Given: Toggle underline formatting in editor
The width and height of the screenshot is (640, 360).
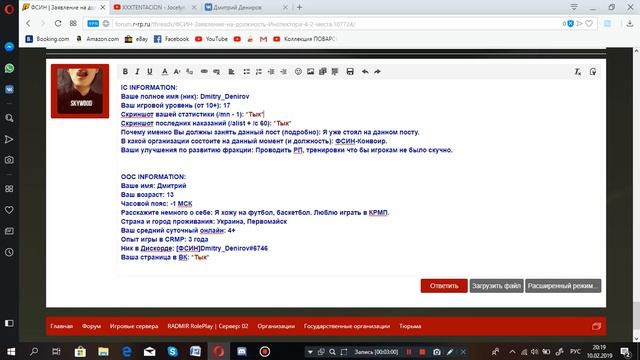Looking at the screenshot, I should coord(150,71).
